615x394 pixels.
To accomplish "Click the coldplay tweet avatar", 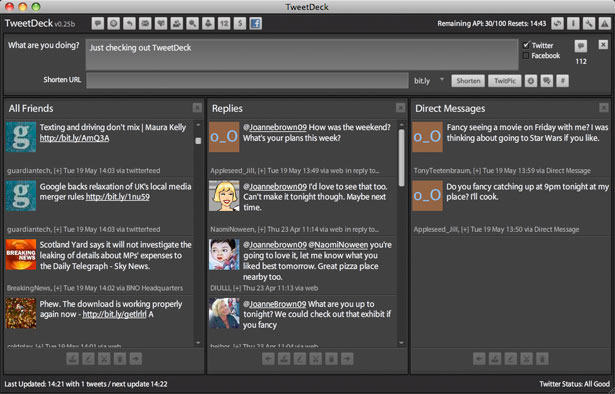I will pyautogui.click(x=21, y=313).
